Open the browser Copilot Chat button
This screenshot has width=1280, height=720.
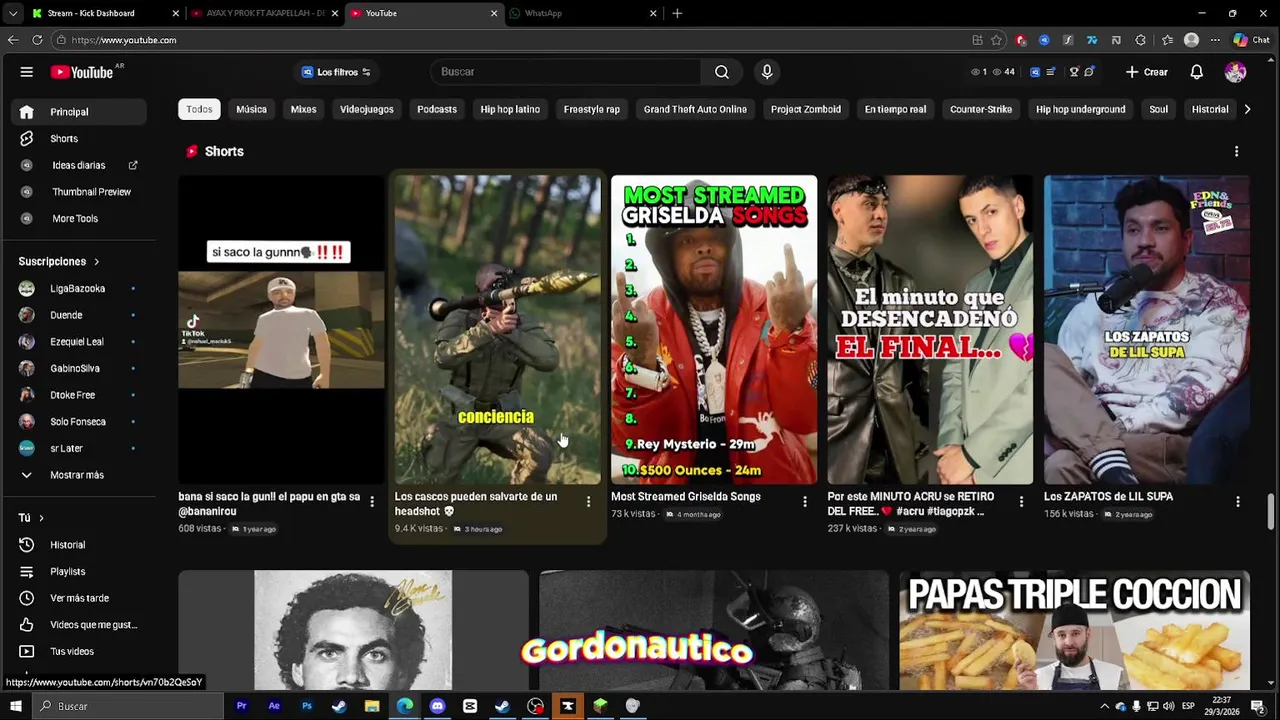[x=1251, y=40]
